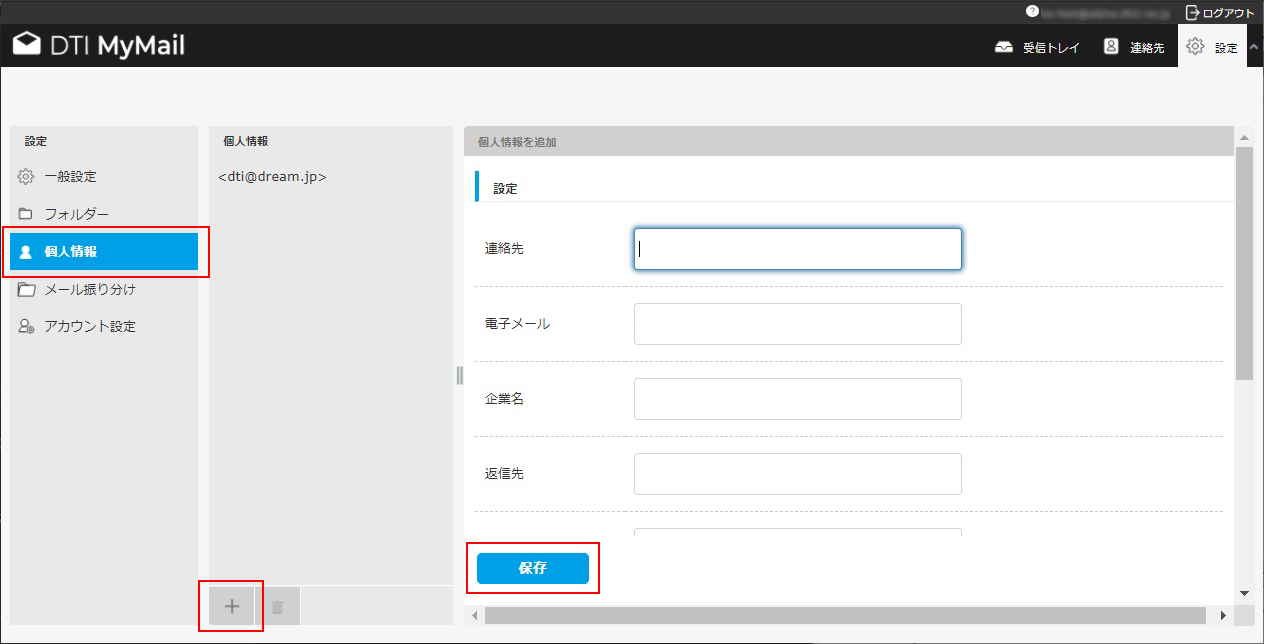Add a new identity with the plus icon
This screenshot has width=1264, height=644.
click(x=232, y=606)
